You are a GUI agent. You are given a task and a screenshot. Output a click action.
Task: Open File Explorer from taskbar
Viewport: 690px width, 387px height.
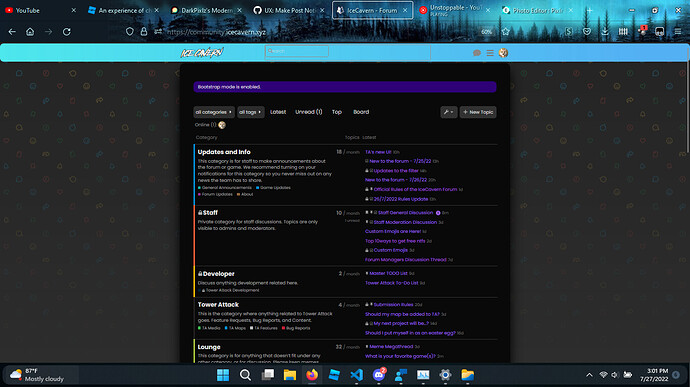[x=290, y=375]
